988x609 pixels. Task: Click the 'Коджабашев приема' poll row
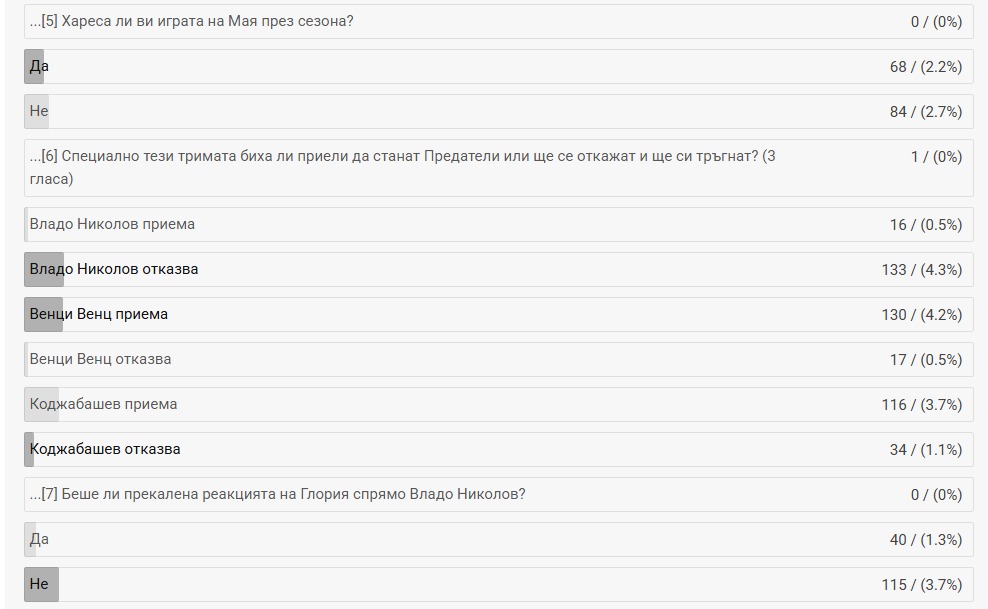pyautogui.click(x=104, y=404)
